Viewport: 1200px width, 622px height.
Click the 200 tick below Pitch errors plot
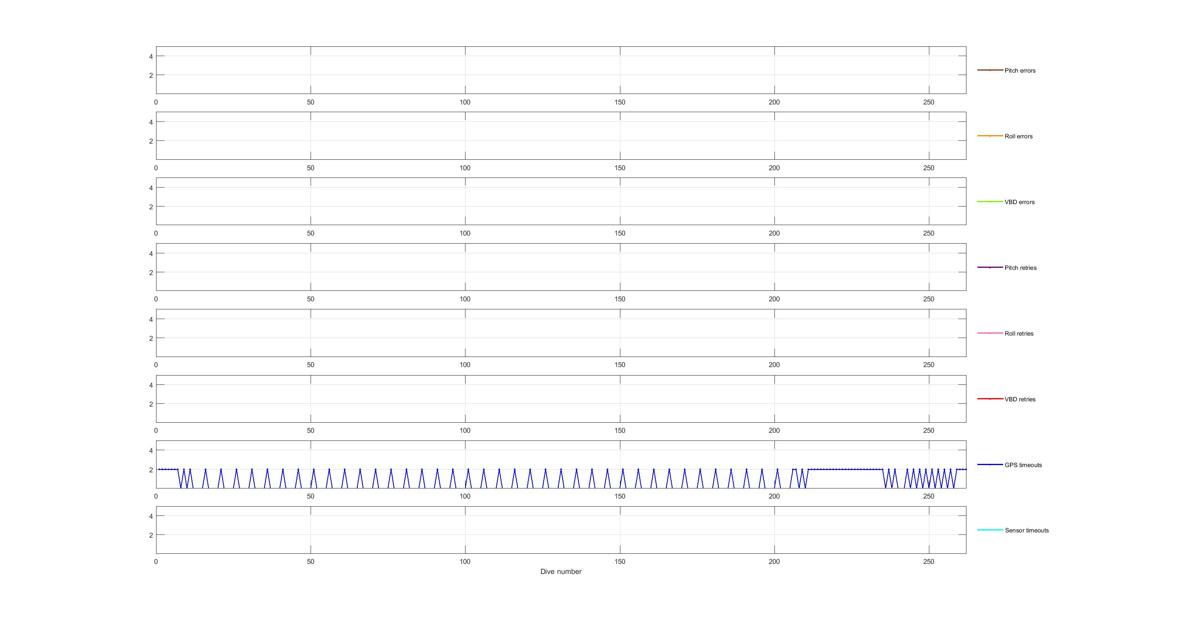(x=774, y=102)
